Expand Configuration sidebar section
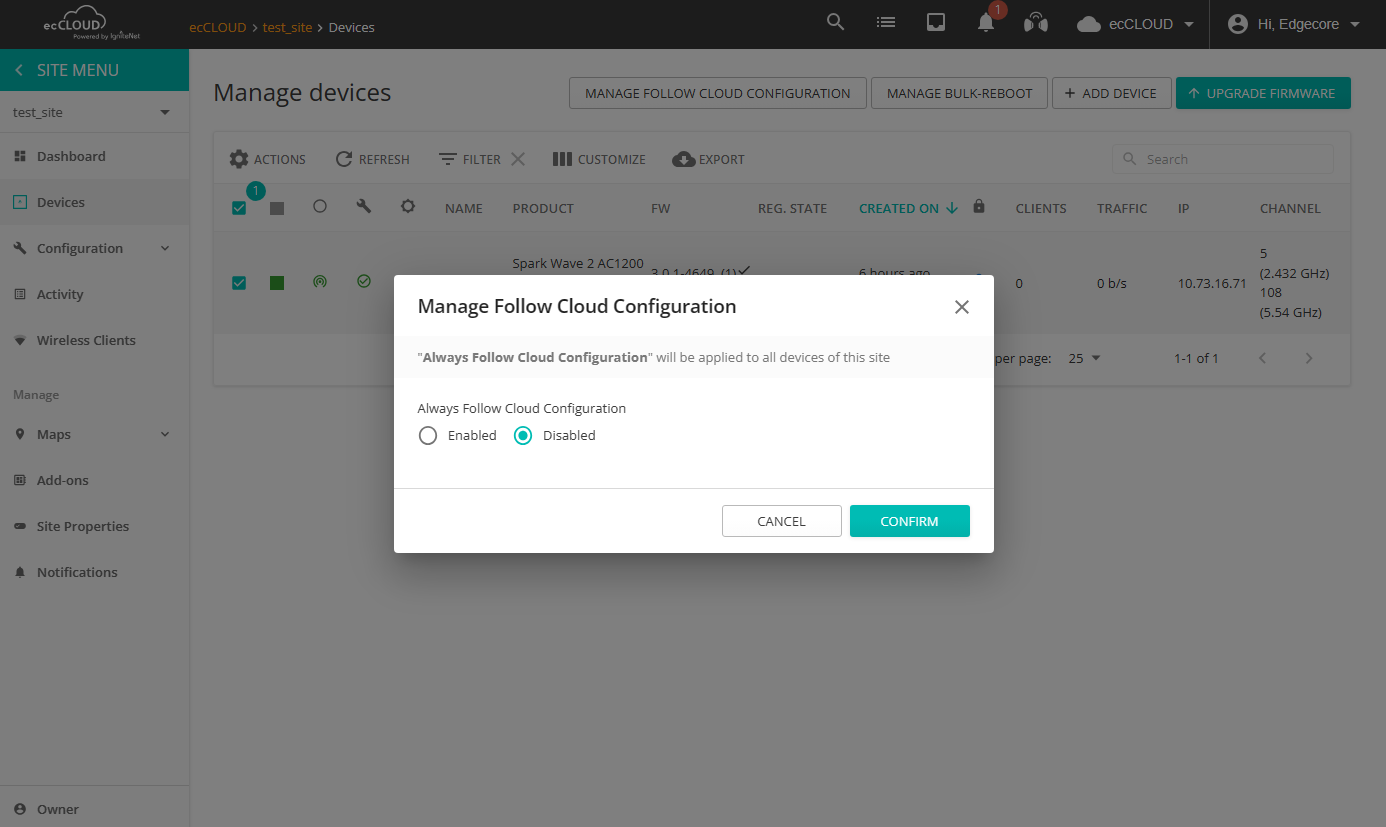 (94, 248)
